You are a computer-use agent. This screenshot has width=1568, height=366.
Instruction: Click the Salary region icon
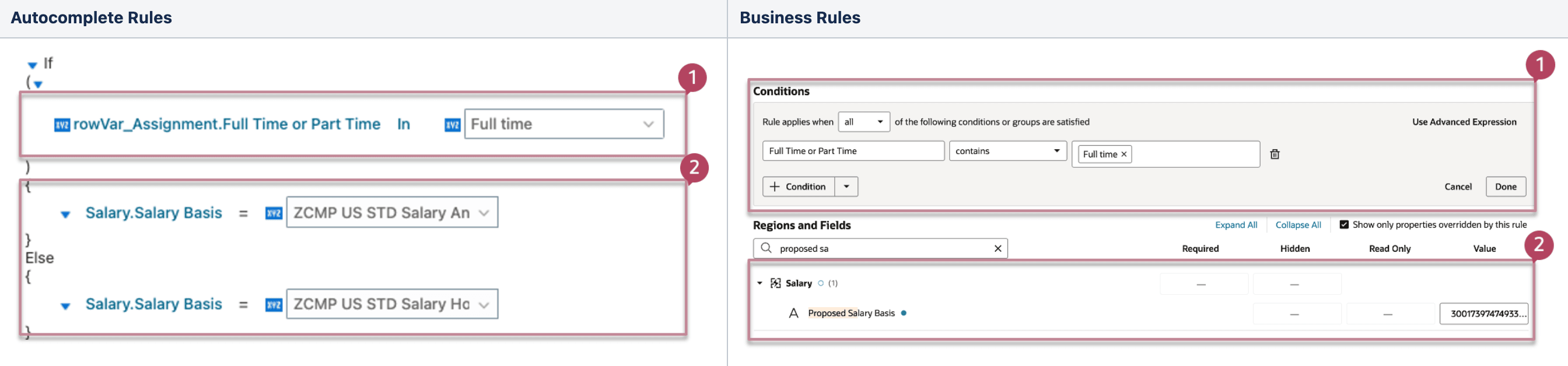coord(775,283)
